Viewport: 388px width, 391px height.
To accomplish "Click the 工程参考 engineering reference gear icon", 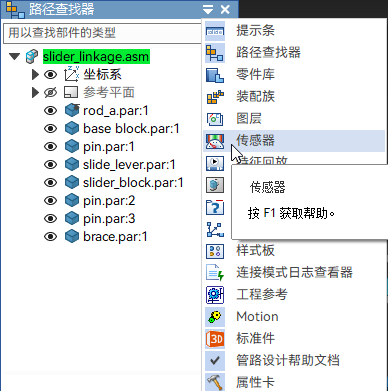I will pyautogui.click(x=215, y=295).
